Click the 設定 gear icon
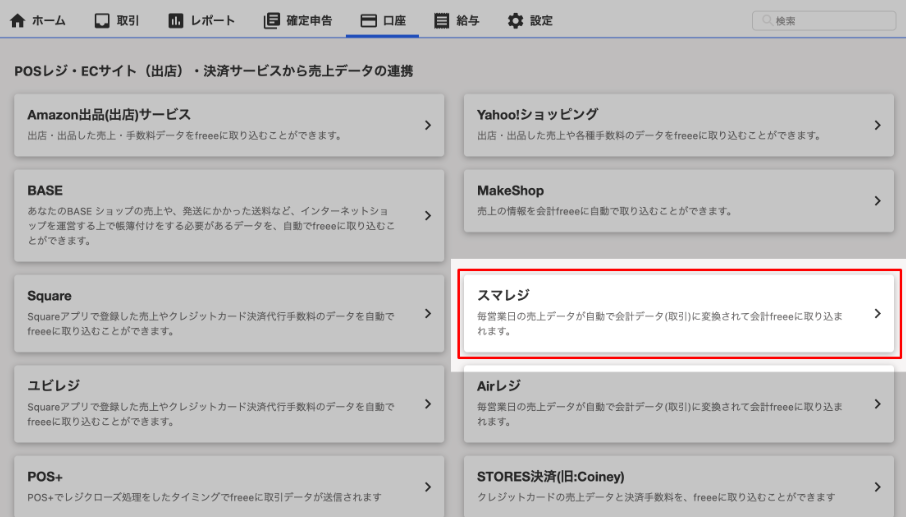 click(515, 20)
